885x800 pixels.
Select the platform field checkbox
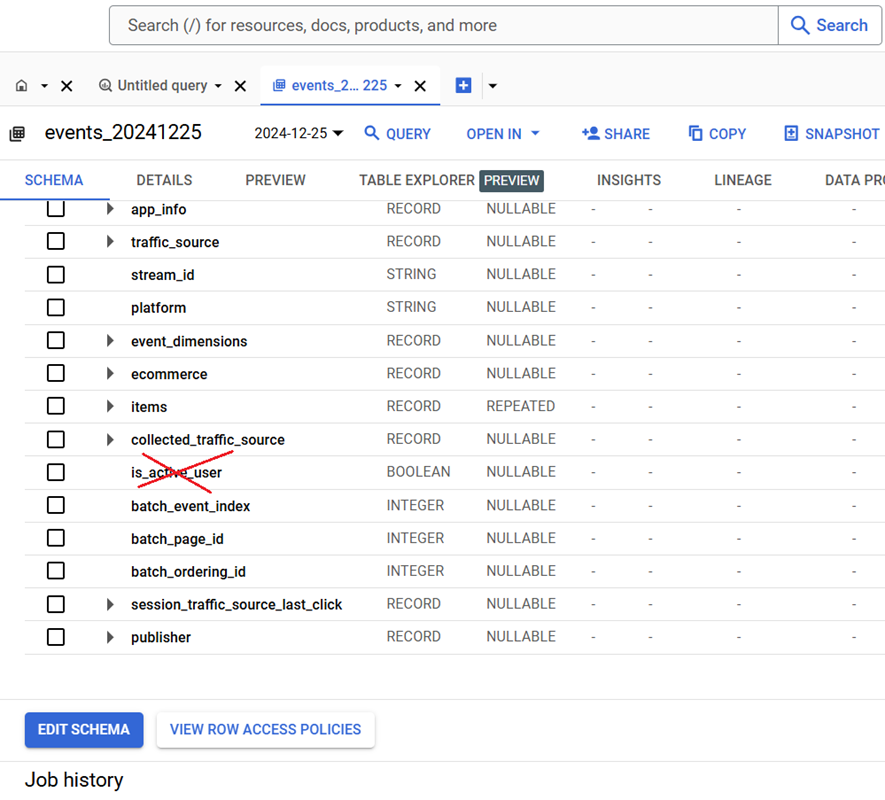[x=56, y=308]
